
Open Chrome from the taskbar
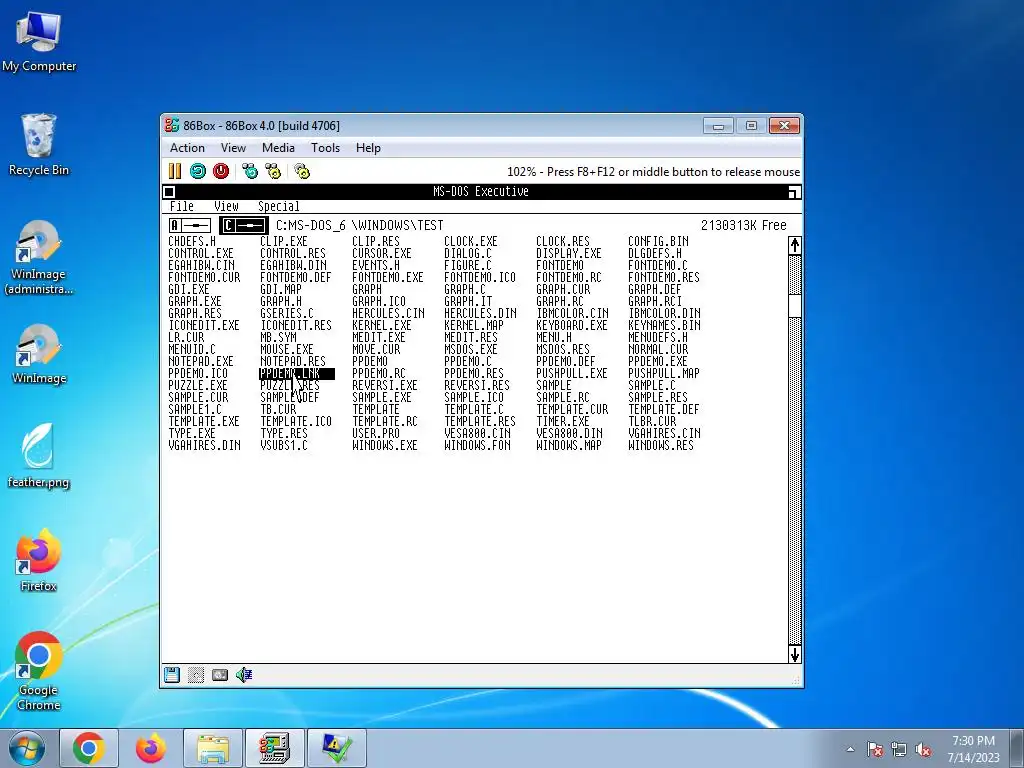coord(89,748)
